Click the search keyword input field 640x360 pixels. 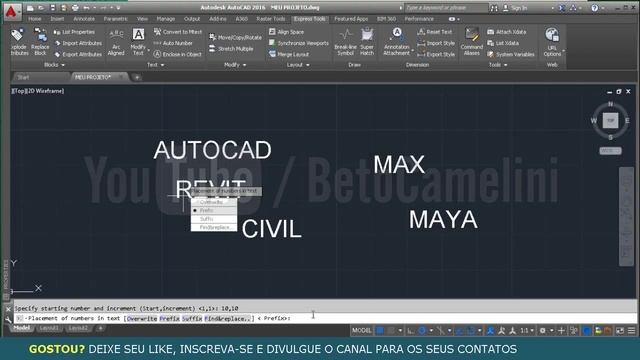coord(446,8)
